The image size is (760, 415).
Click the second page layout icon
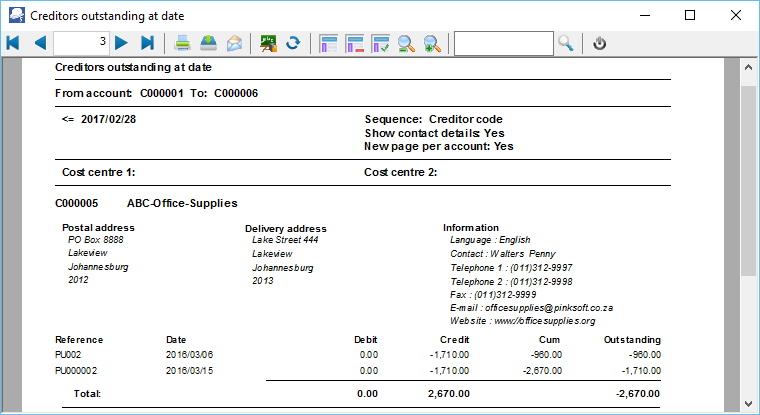(354, 43)
